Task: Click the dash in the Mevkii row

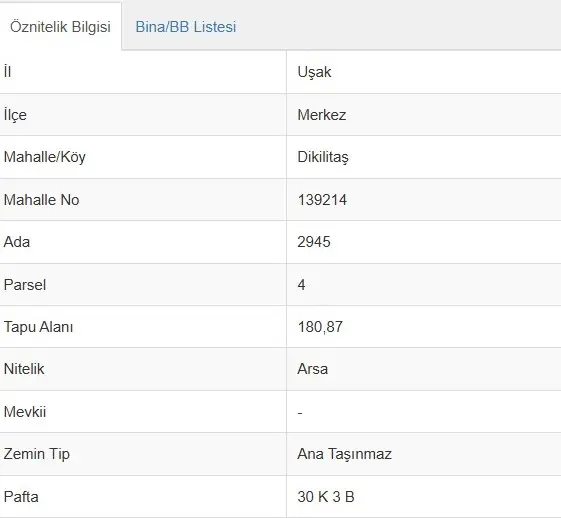Action: click(x=300, y=413)
